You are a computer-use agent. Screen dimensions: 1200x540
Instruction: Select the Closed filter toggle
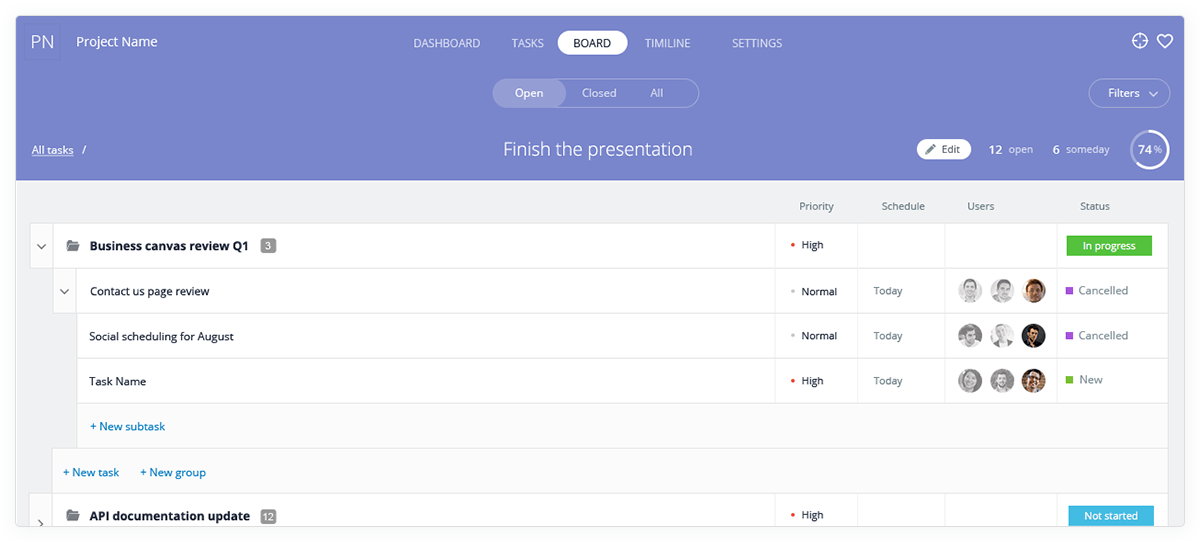[x=599, y=93]
